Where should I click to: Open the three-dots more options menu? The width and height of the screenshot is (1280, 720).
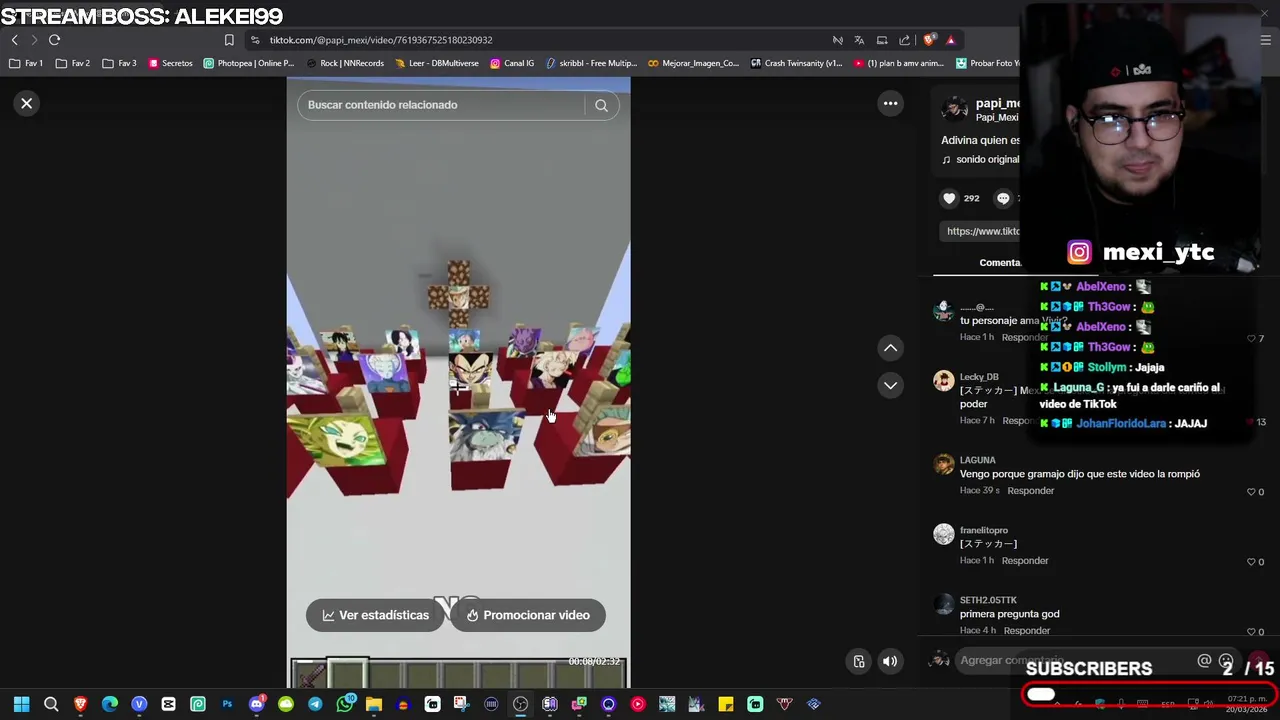[x=890, y=103]
